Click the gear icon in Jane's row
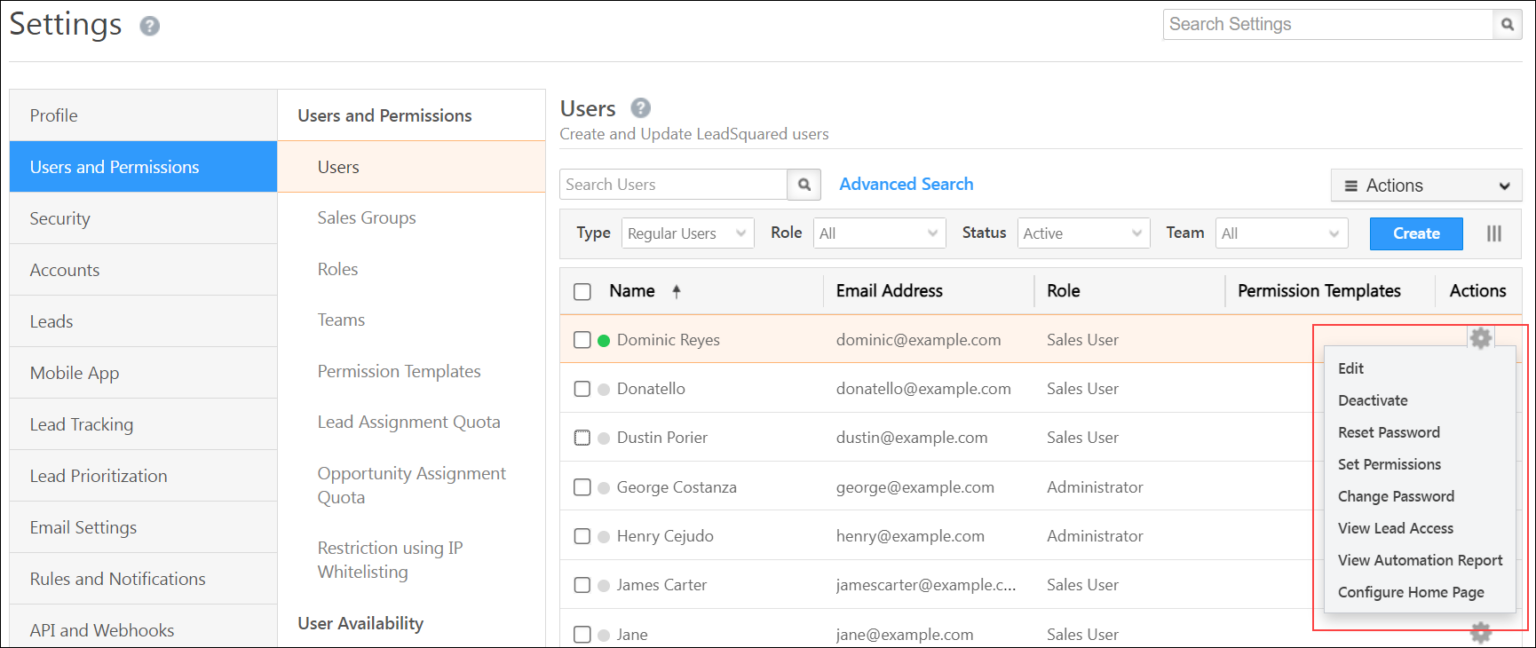This screenshot has width=1536, height=648. (x=1480, y=632)
